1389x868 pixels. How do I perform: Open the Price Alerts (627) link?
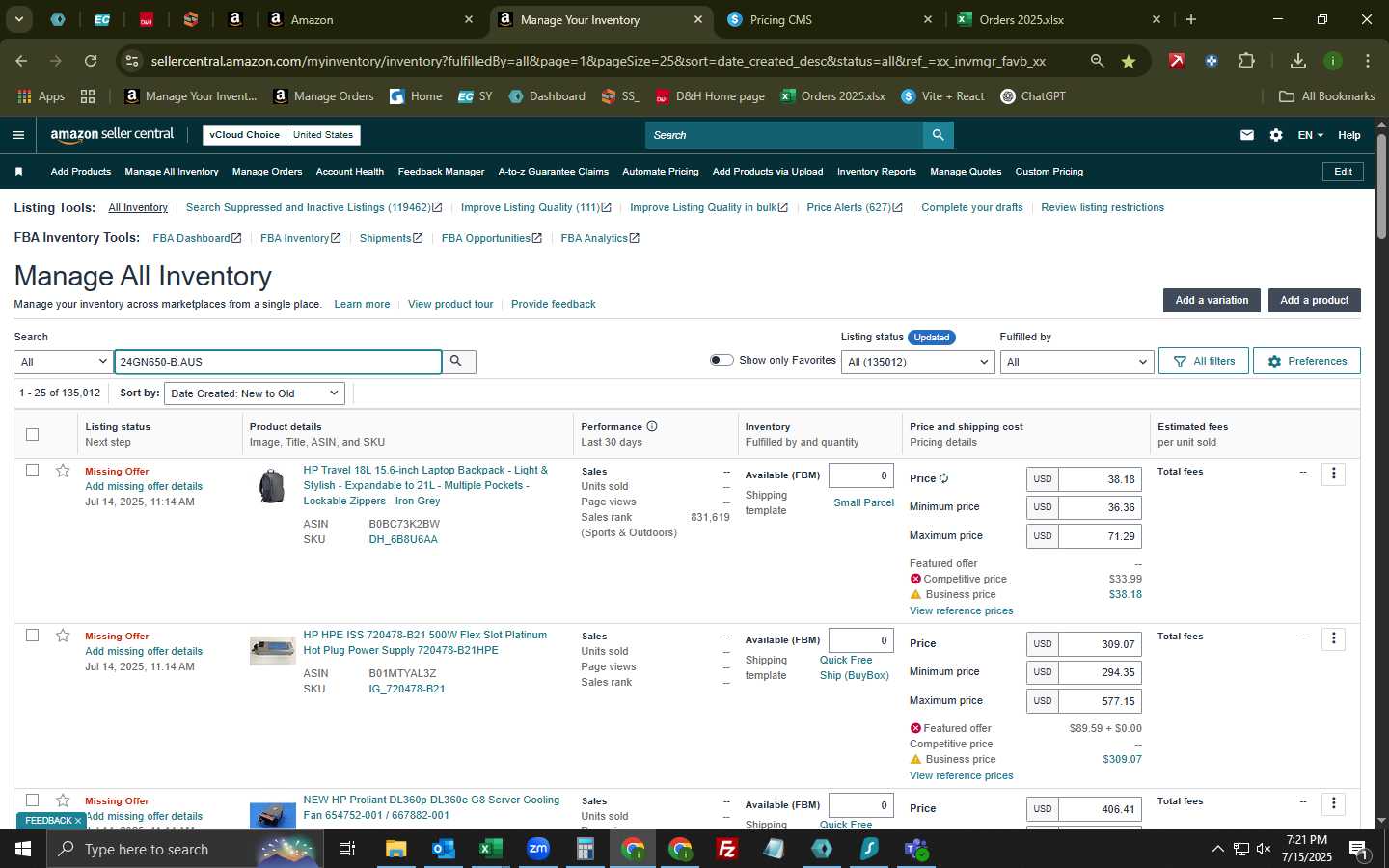tap(854, 207)
